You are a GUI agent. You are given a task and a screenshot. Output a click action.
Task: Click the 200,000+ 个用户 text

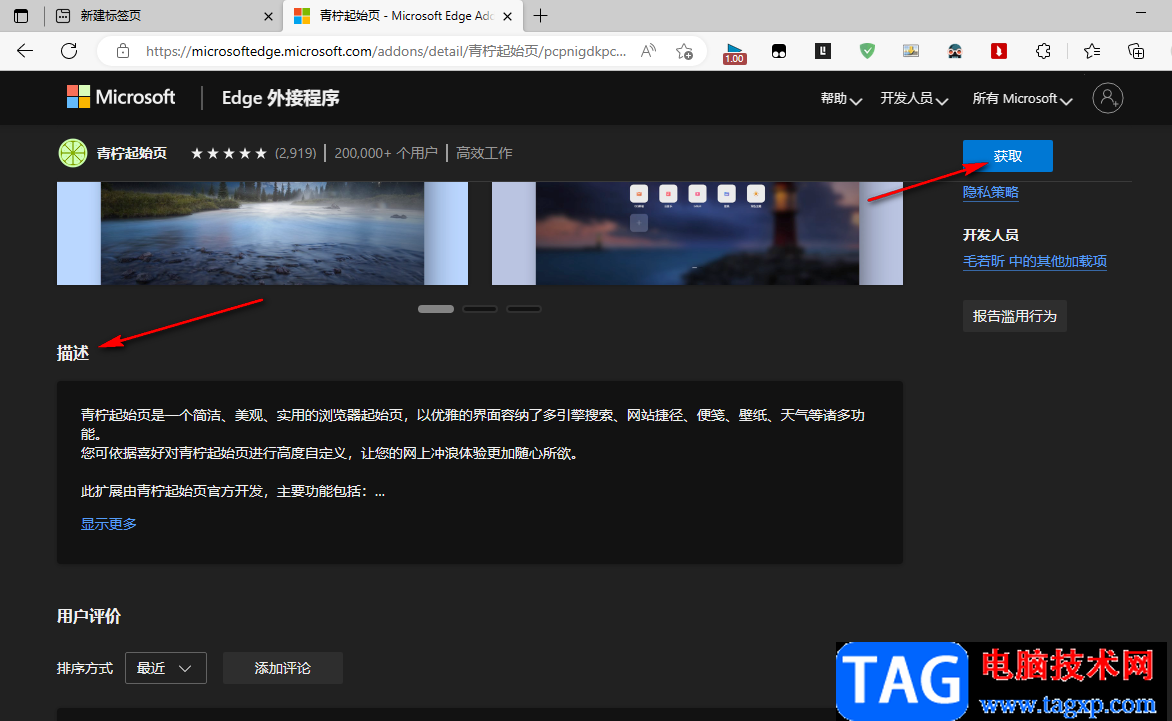click(x=386, y=153)
